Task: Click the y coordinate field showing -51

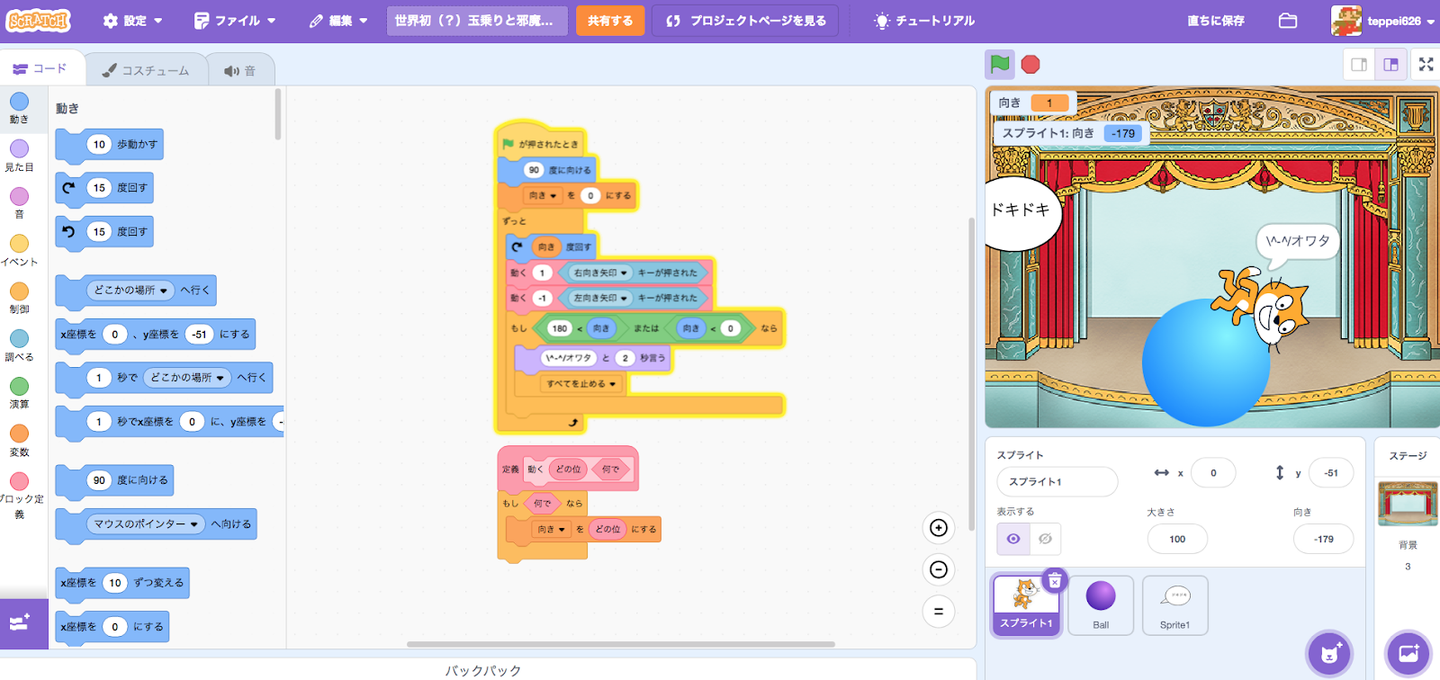Action: [x=1331, y=473]
